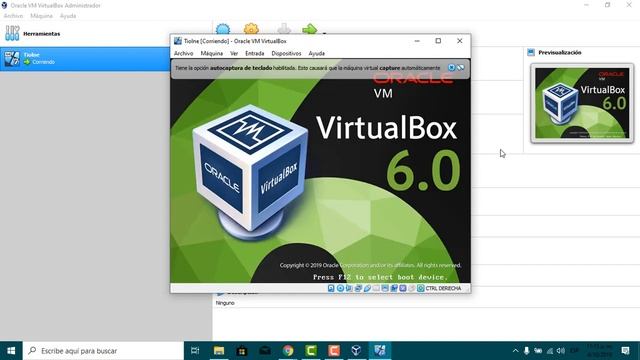The image size is (640, 360).
Task: Open Archivo menu in VirtualBox Manager
Action: (13, 16)
